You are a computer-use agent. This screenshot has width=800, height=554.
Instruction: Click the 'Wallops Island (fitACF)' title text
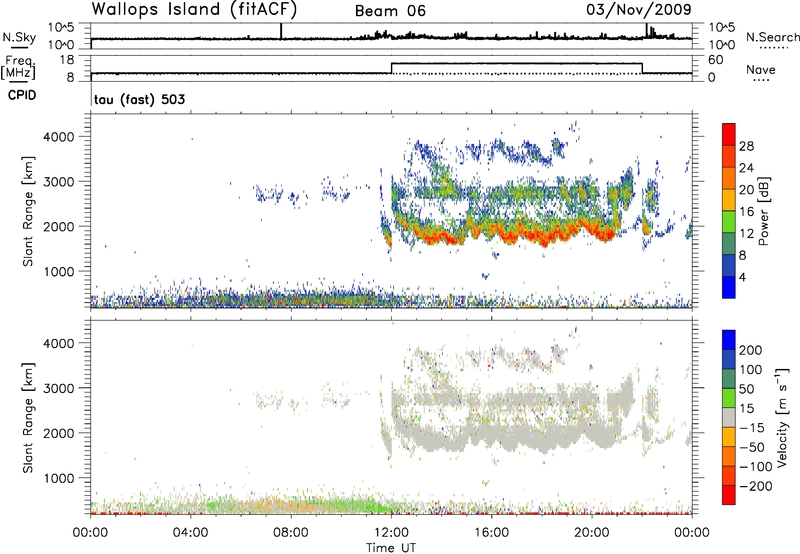pos(194,9)
